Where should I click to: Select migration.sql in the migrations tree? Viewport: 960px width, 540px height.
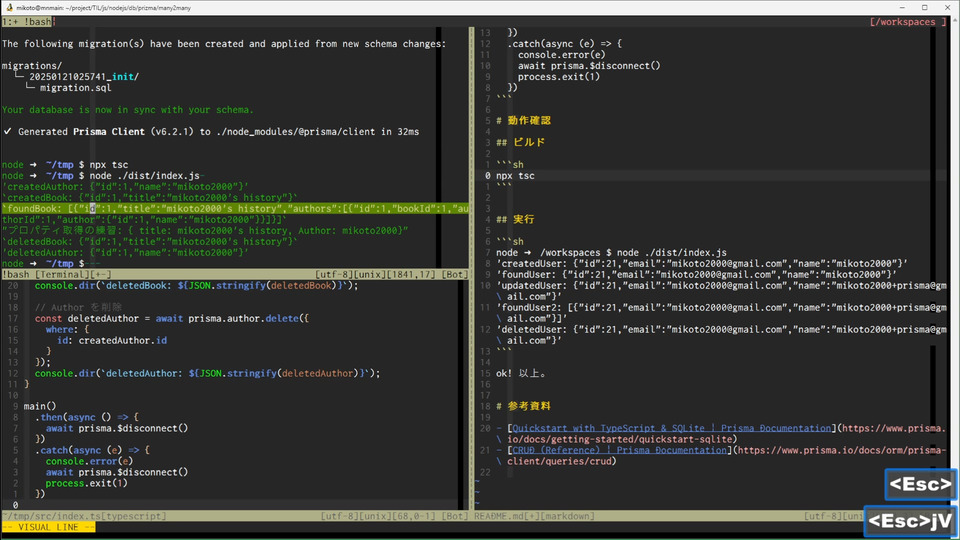[x=81, y=88]
